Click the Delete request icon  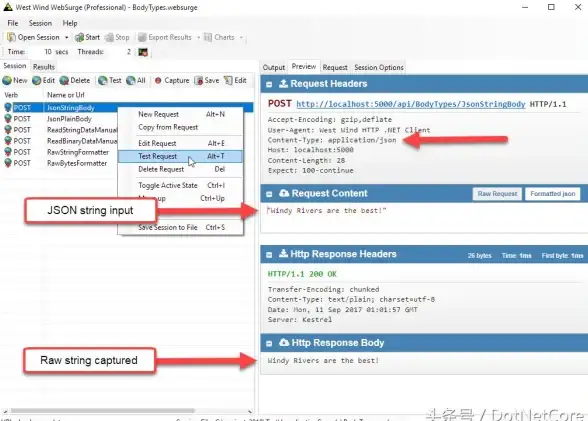coord(64,80)
